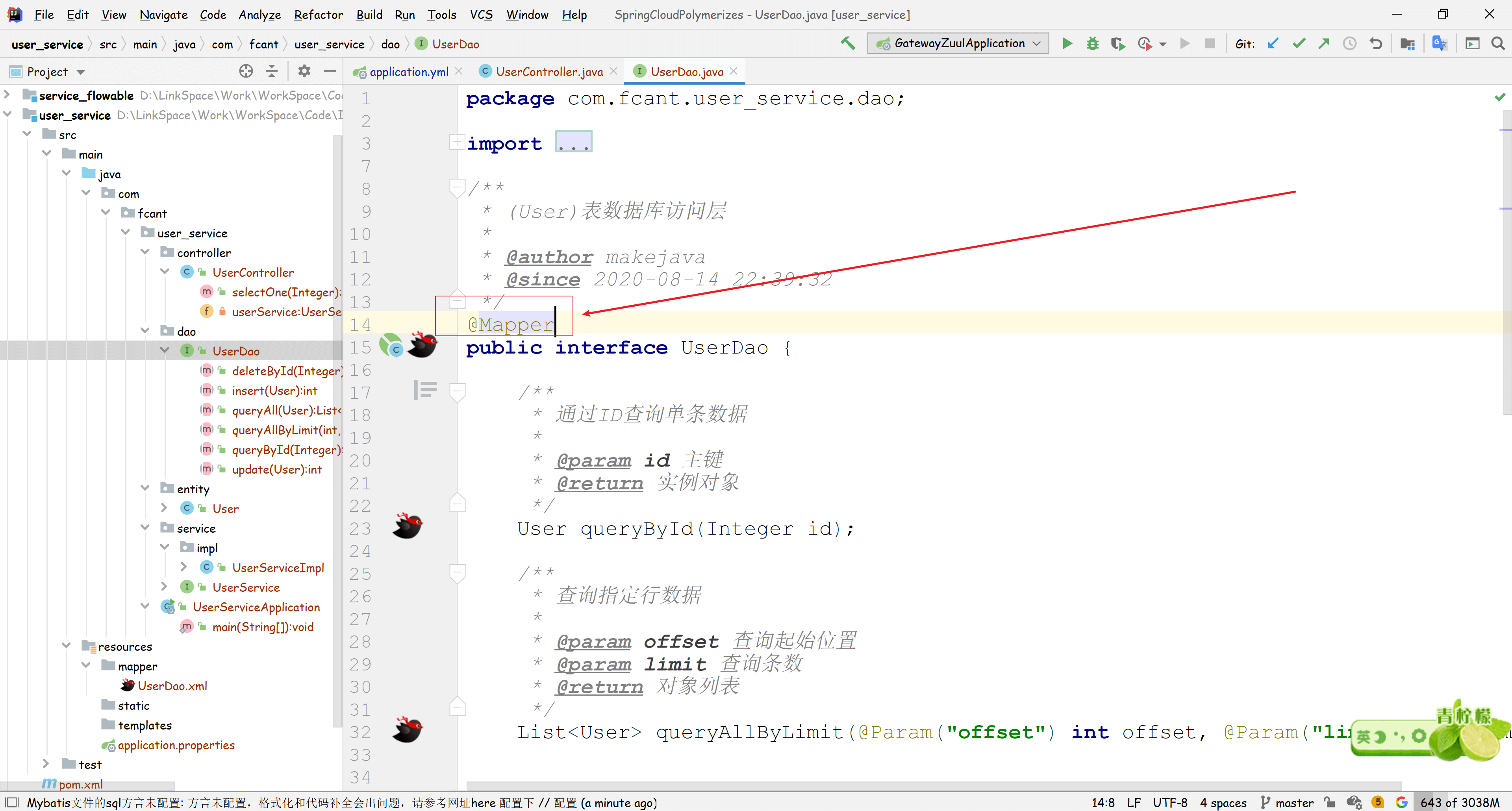The image size is (1512, 811).
Task: Open the Refactor menu
Action: [317, 15]
